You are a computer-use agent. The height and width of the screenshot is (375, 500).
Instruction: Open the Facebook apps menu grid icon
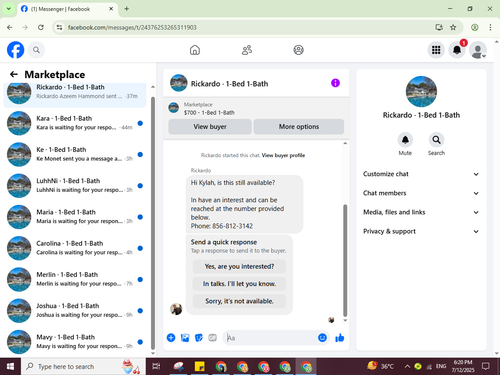(436, 50)
